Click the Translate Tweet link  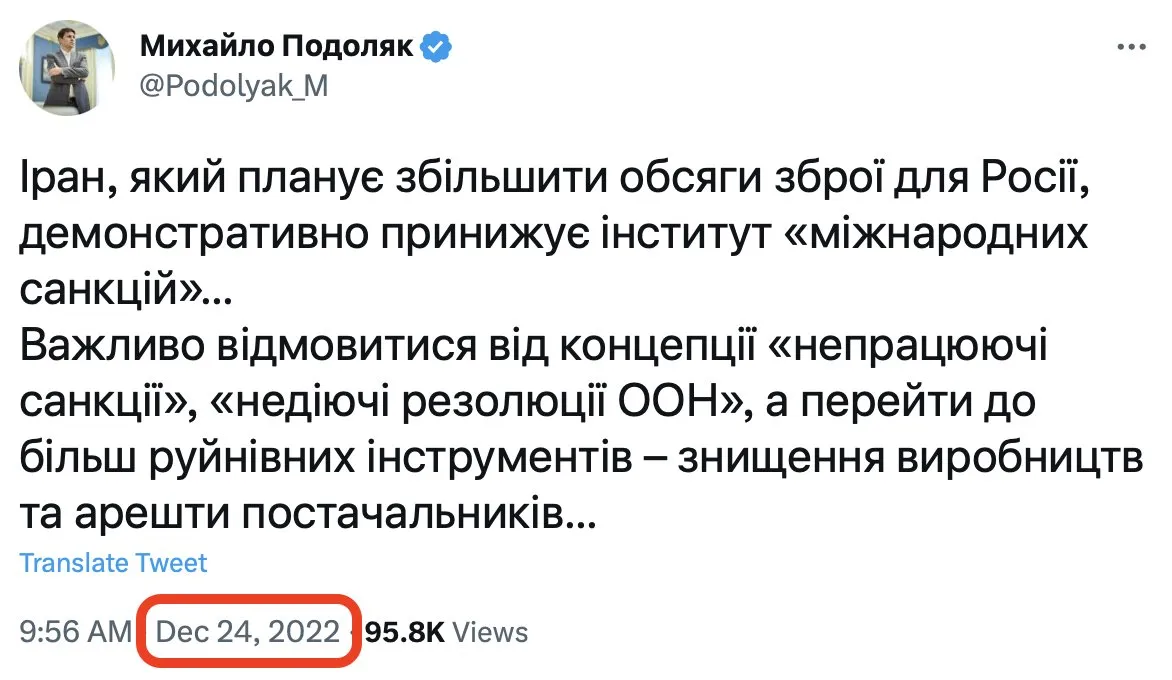click(113, 563)
